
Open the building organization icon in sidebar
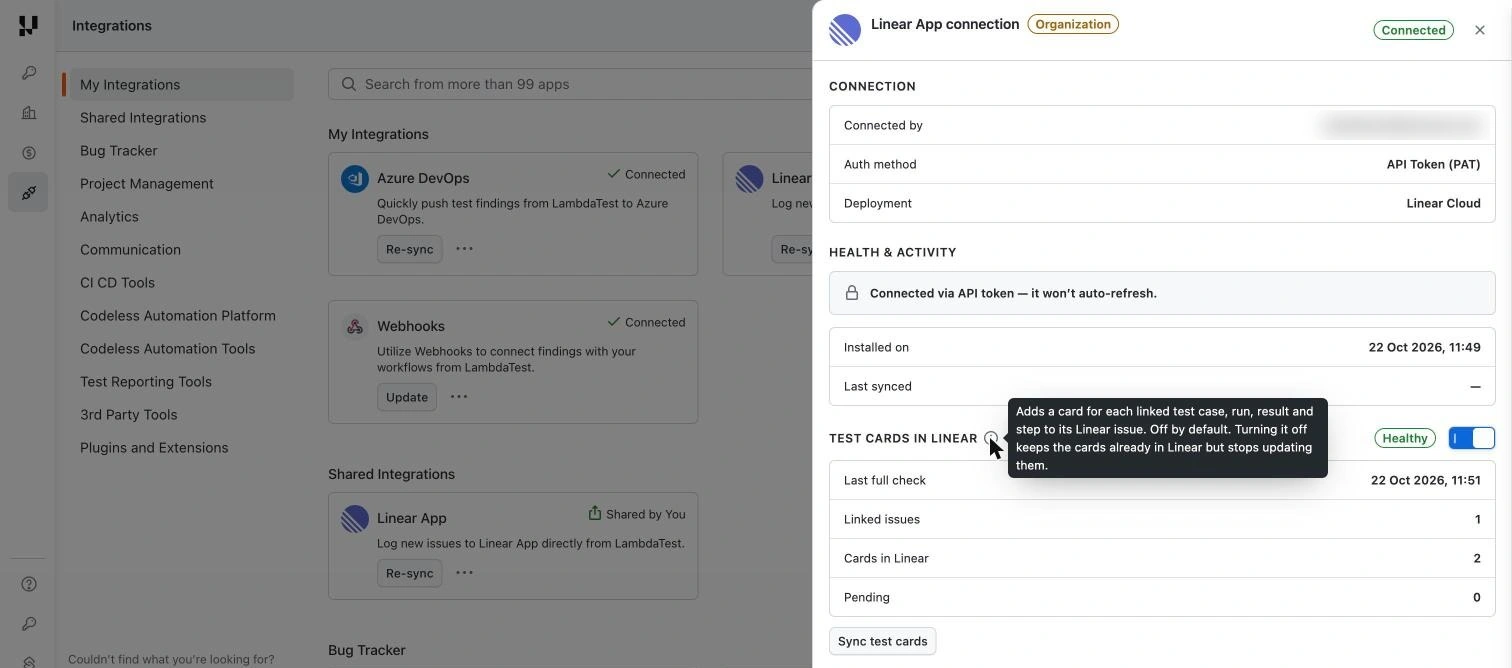(x=28, y=113)
